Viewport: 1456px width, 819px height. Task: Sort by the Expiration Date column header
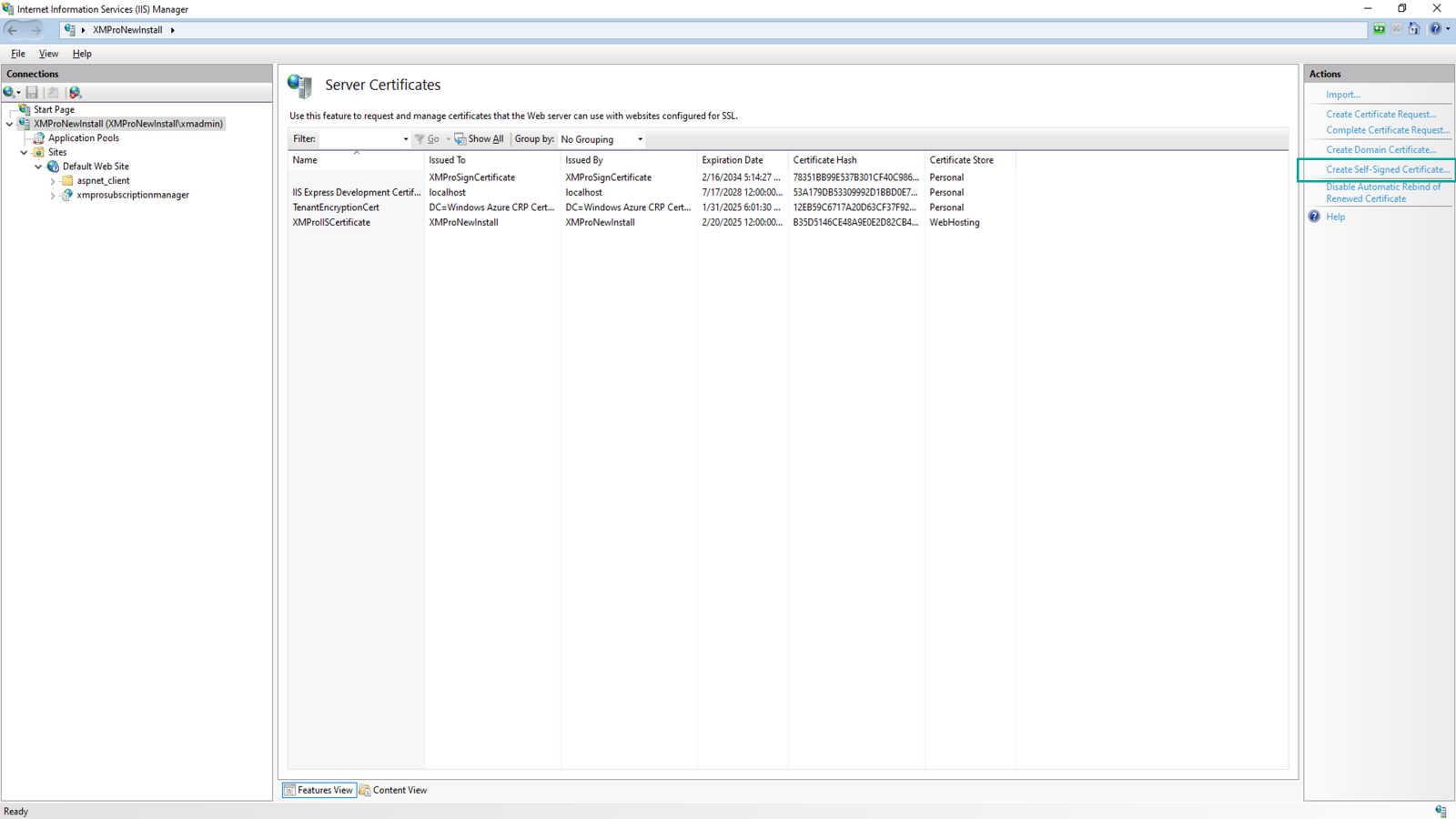pyautogui.click(x=743, y=160)
